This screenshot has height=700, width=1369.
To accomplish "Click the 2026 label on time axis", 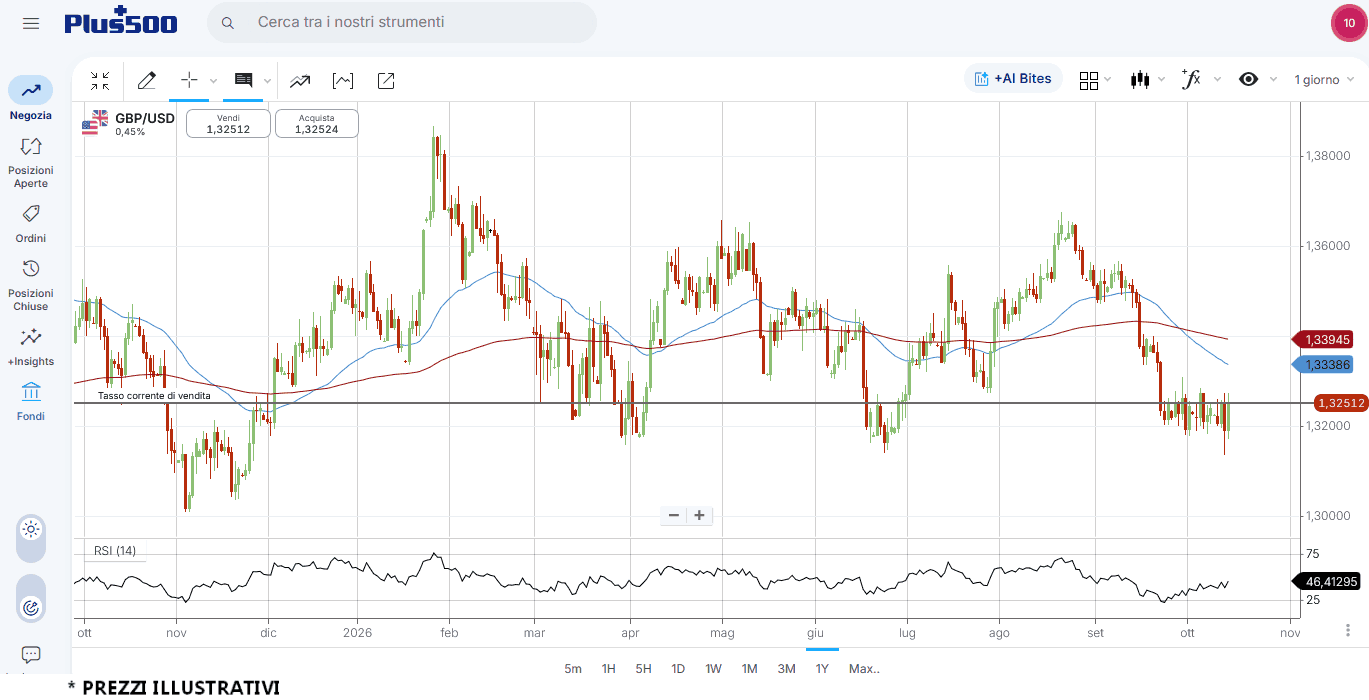I will pyautogui.click(x=357, y=633).
